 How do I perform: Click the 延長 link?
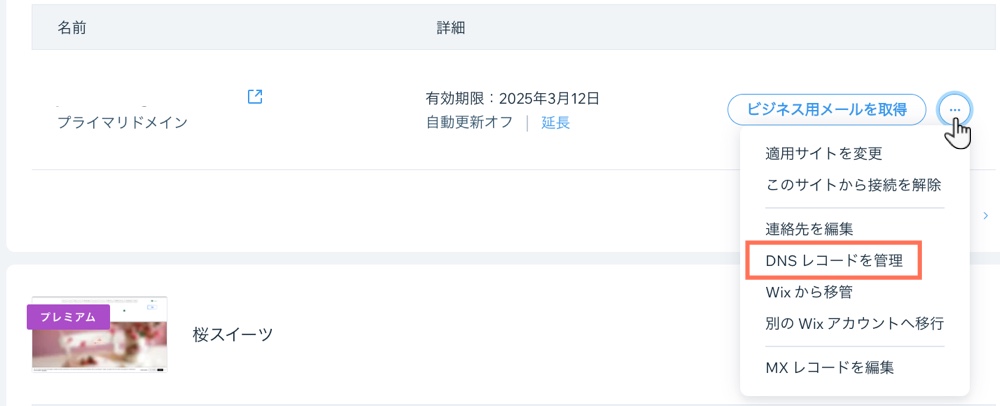(556, 123)
